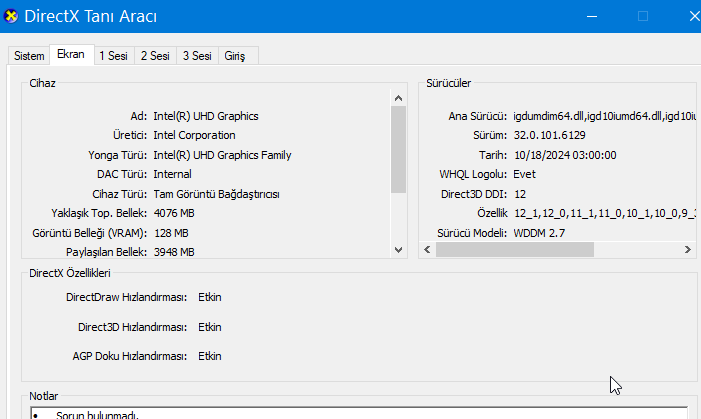Click the 'Sorun bulunmadı.' note text
The image size is (701, 419).
point(97,415)
